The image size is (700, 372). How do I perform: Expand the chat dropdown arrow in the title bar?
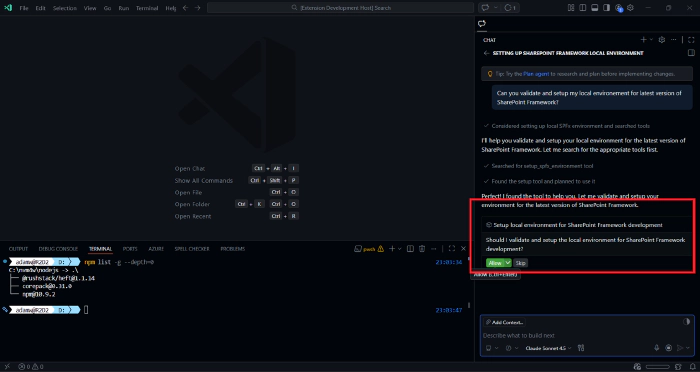pyautogui.click(x=496, y=8)
